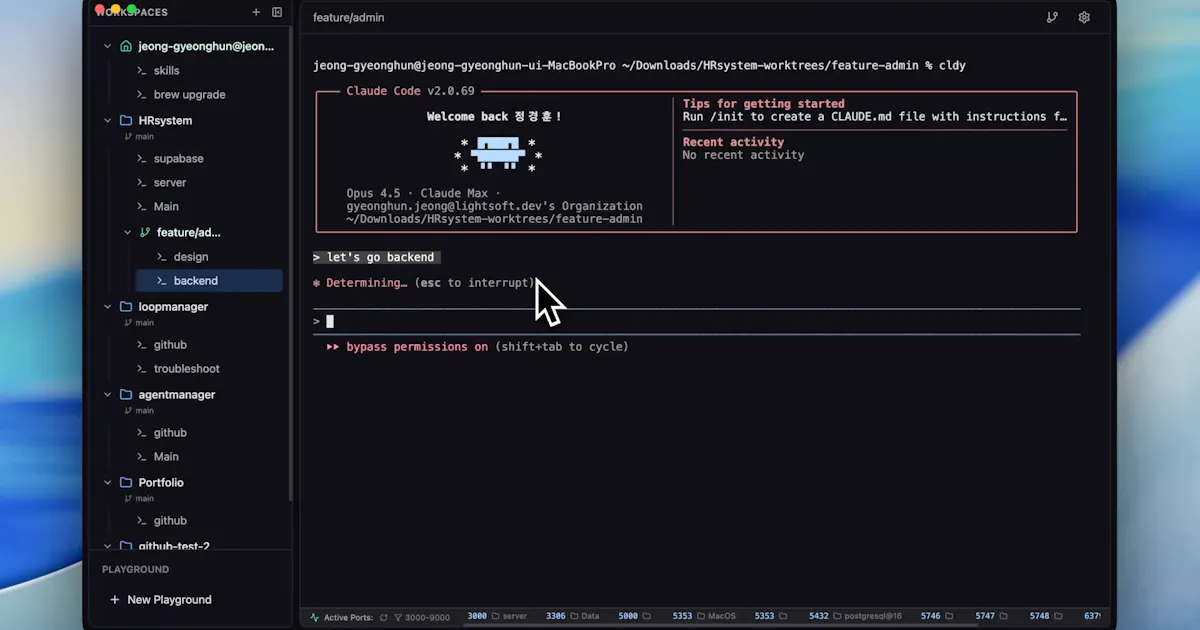Viewport: 1200px width, 630px height.
Task: Collapse agentmanager workspace chevron
Action: (108, 394)
